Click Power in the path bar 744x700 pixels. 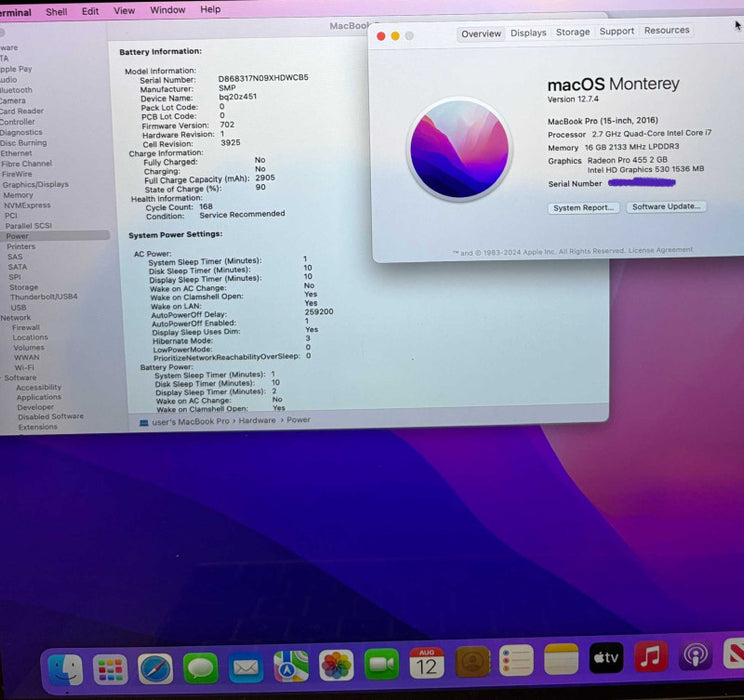click(x=298, y=420)
